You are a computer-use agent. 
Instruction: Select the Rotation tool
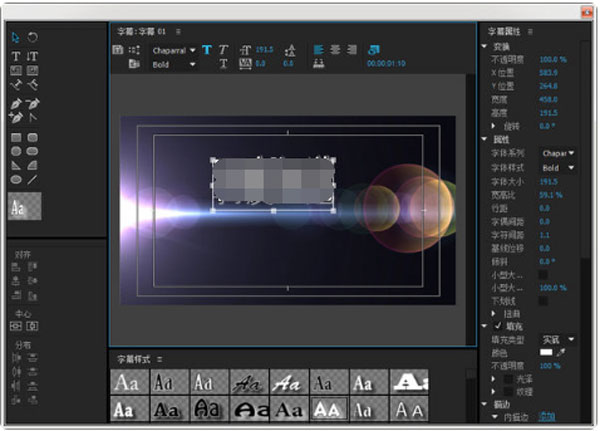click(x=32, y=37)
